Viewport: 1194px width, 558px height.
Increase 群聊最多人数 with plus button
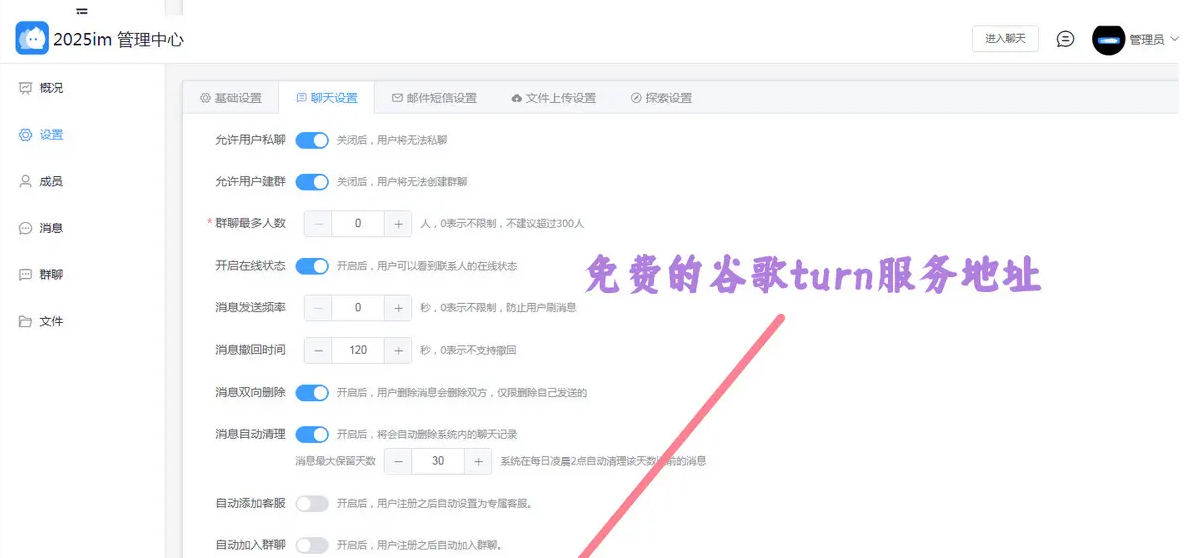click(x=398, y=224)
